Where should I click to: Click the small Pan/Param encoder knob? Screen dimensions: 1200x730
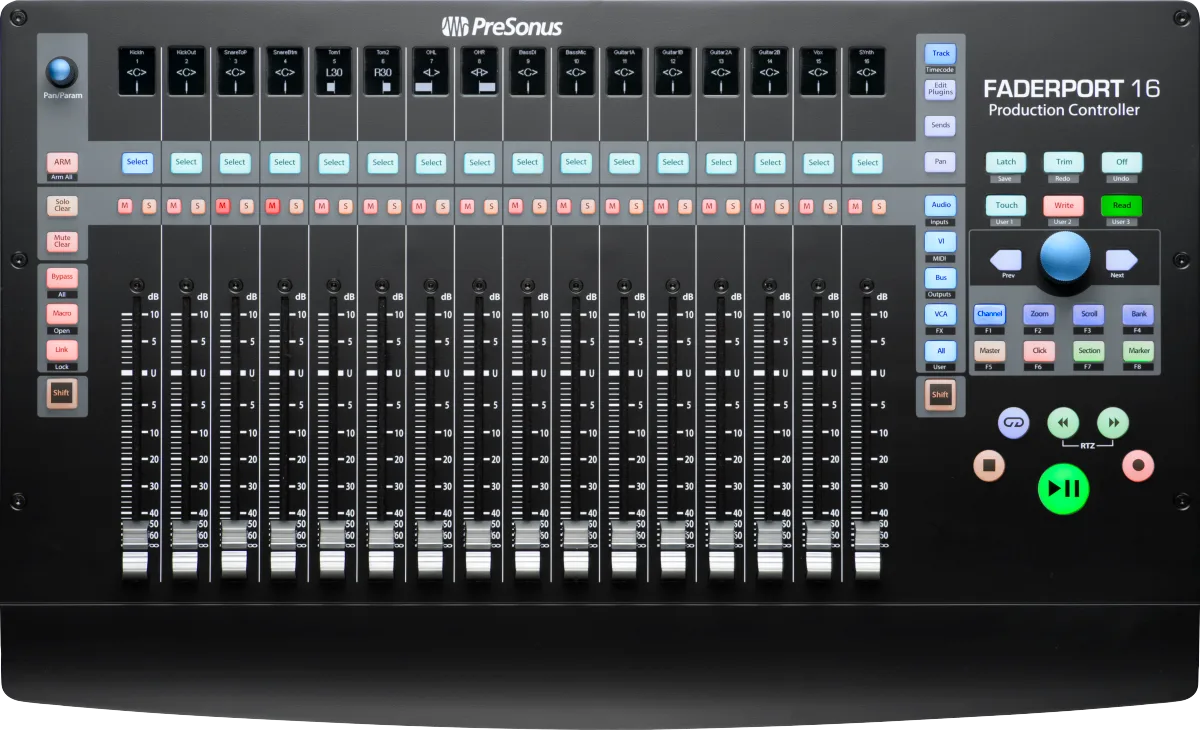(61, 72)
